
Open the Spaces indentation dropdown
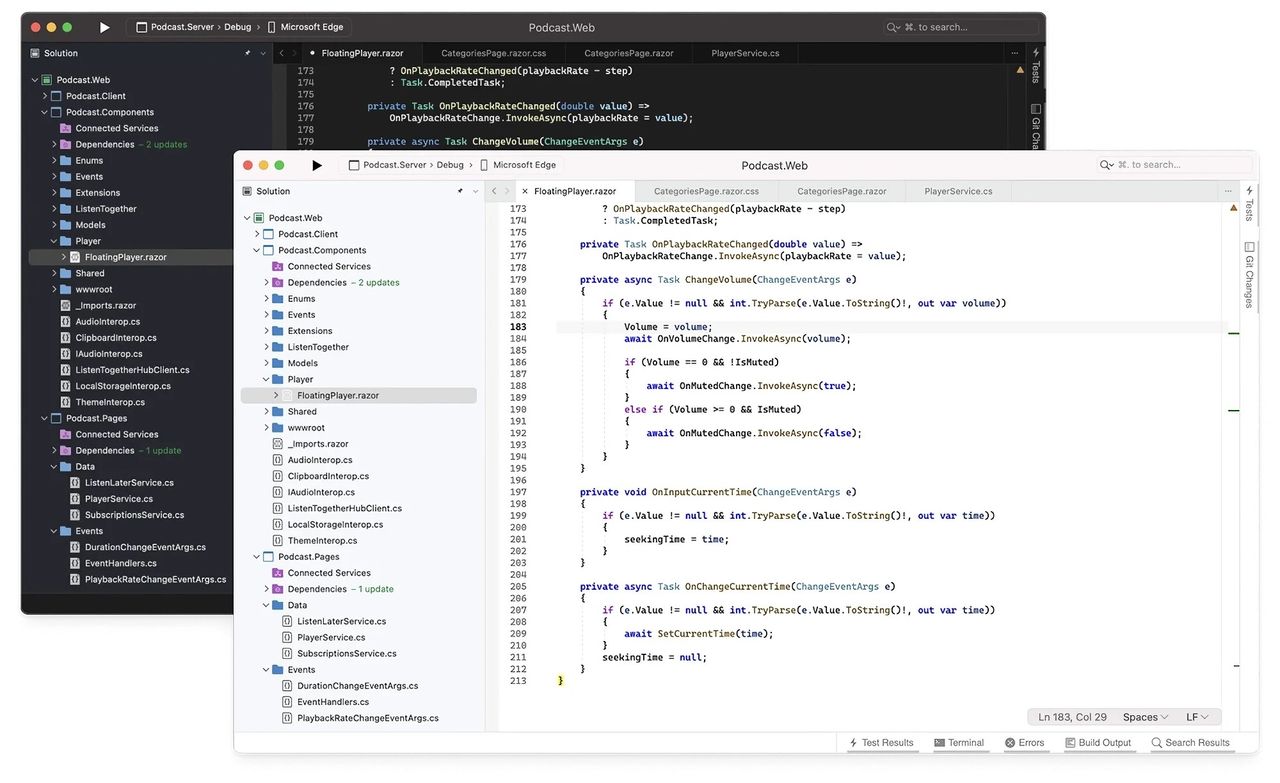1144,716
